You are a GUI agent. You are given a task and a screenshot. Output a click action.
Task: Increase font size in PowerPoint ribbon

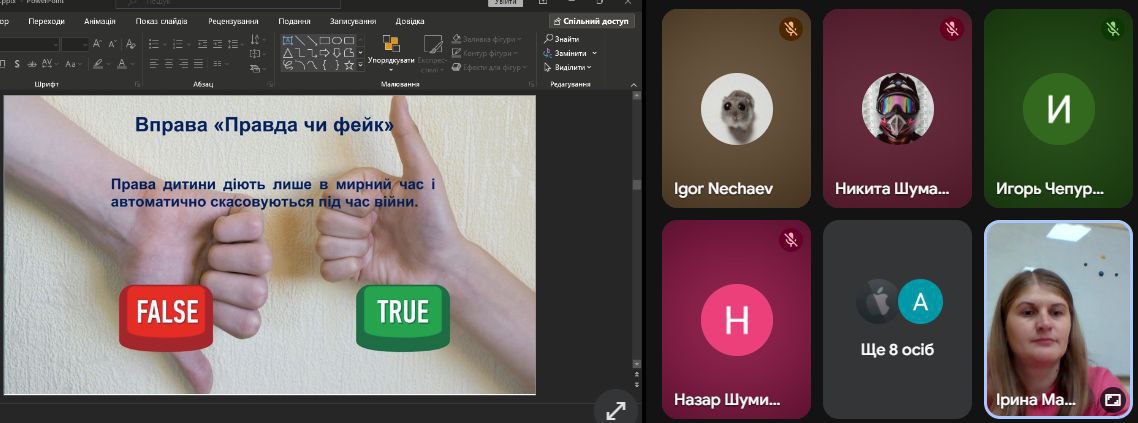[97, 44]
